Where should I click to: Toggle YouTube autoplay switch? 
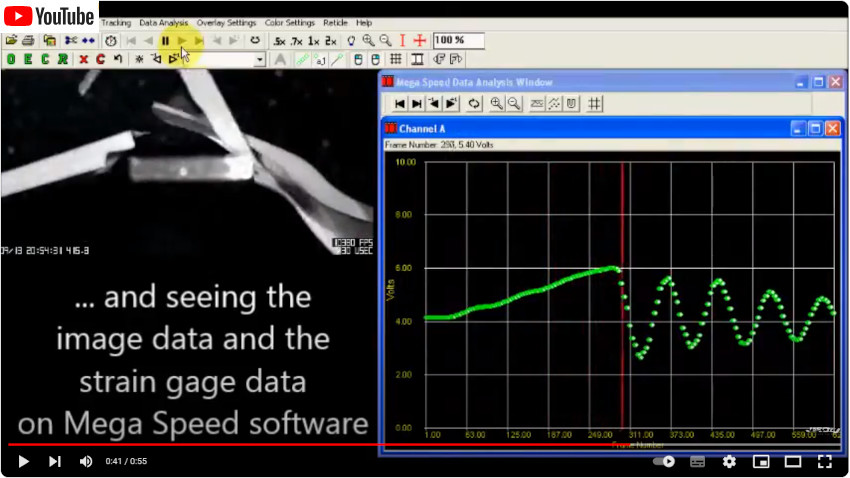(664, 461)
